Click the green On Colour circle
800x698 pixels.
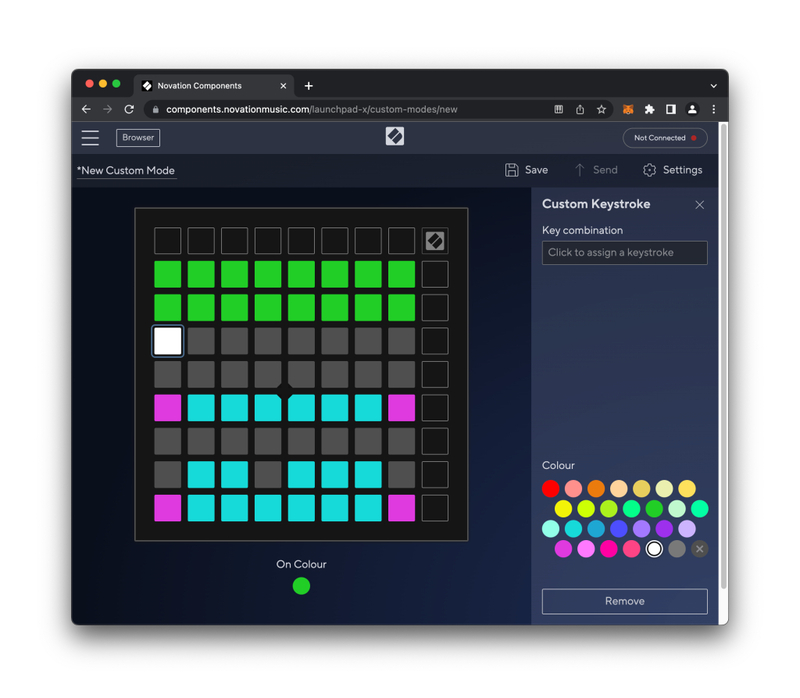click(x=301, y=586)
